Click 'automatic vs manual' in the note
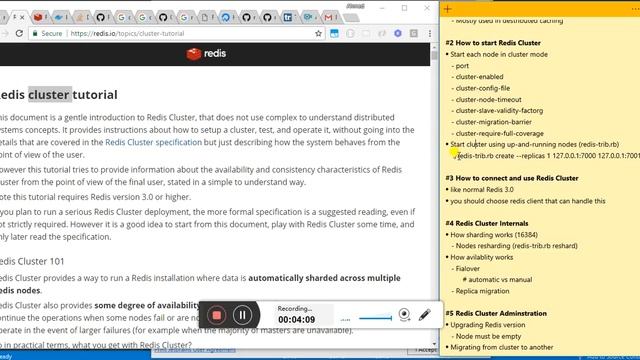This screenshot has height=360, width=640. (500, 280)
